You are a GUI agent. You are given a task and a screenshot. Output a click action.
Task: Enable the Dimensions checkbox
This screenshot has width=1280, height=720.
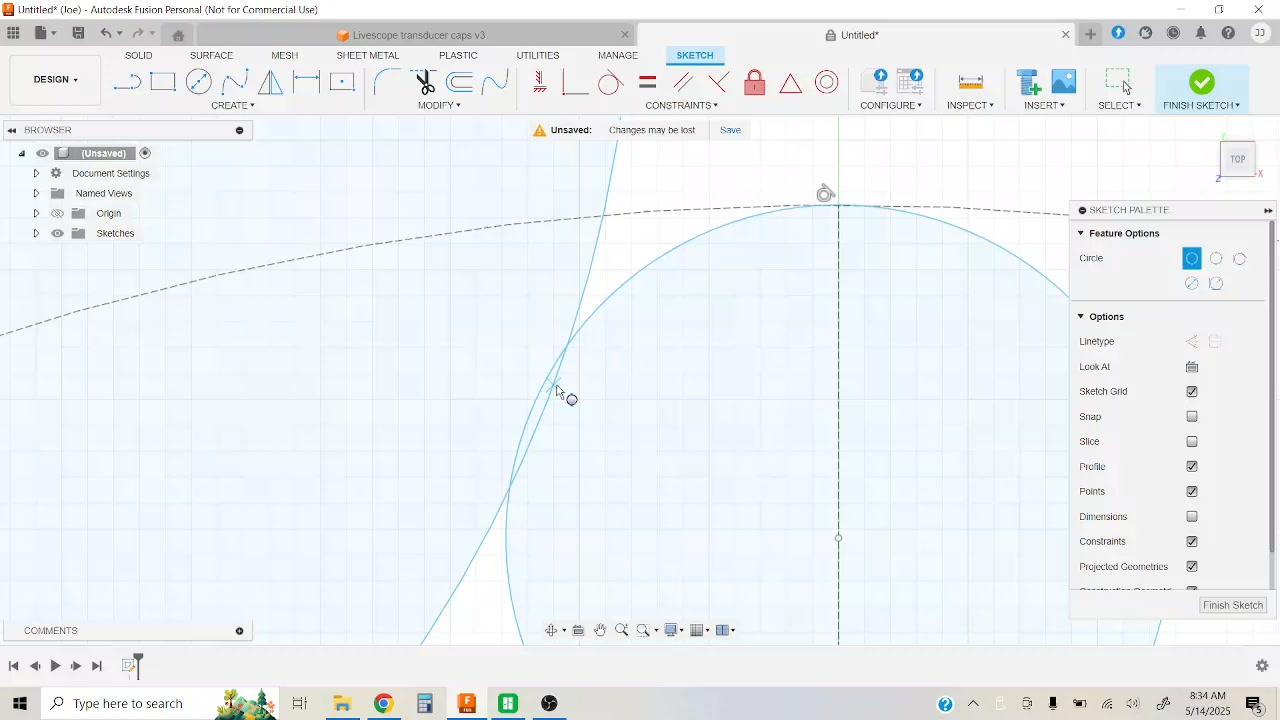click(1192, 517)
